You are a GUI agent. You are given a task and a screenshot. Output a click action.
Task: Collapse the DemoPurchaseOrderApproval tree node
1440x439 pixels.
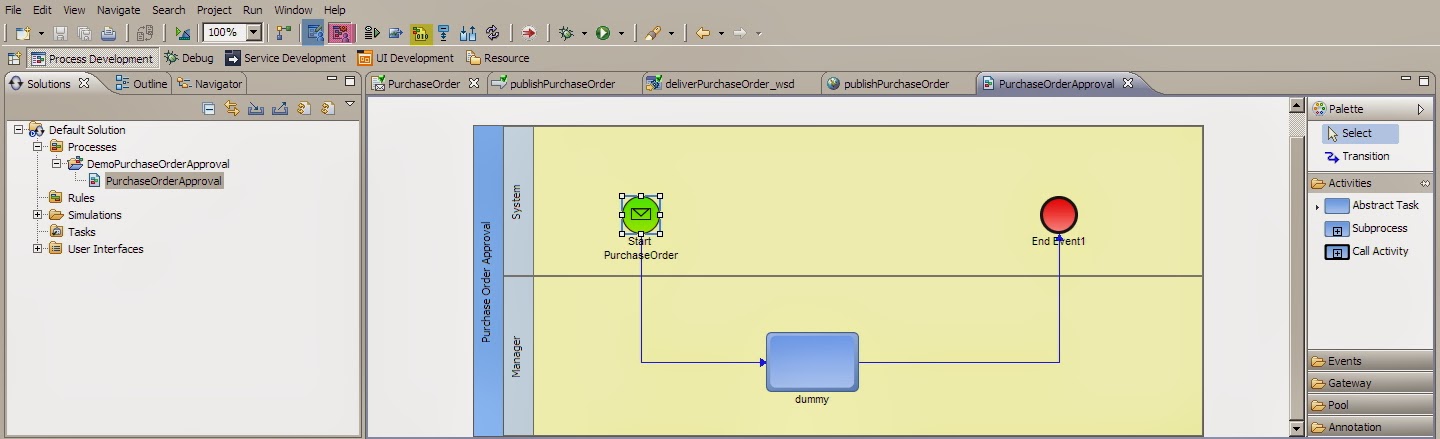[57, 163]
